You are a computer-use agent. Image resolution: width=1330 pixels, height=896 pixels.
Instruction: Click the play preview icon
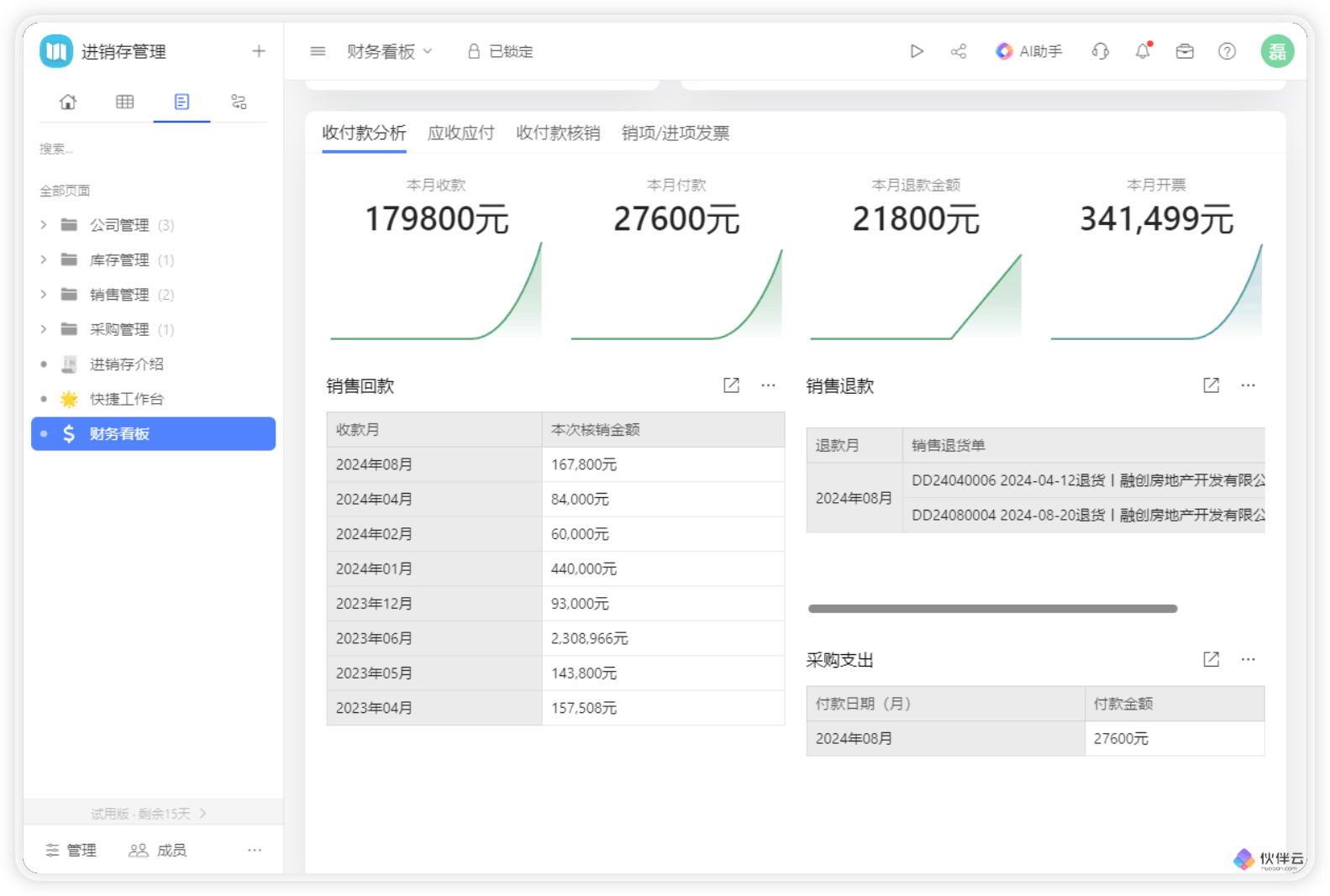point(917,51)
